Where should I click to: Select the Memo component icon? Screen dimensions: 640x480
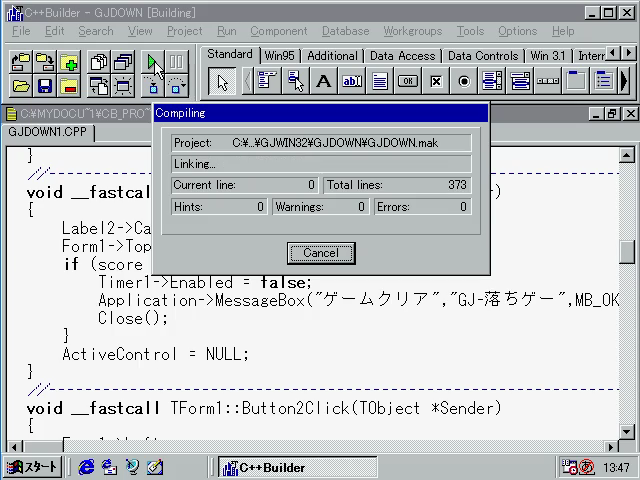[x=380, y=81]
